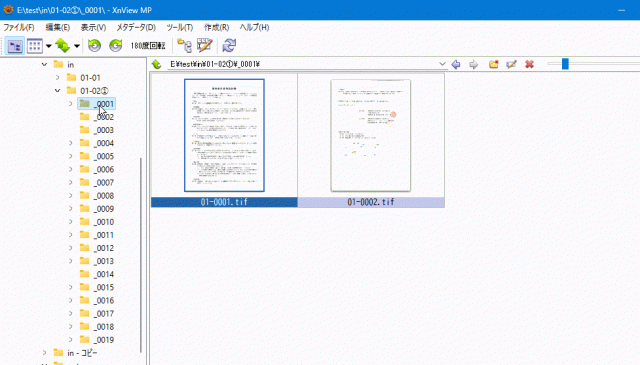Open the sort order dropdown arrow

pyautogui.click(x=76, y=46)
